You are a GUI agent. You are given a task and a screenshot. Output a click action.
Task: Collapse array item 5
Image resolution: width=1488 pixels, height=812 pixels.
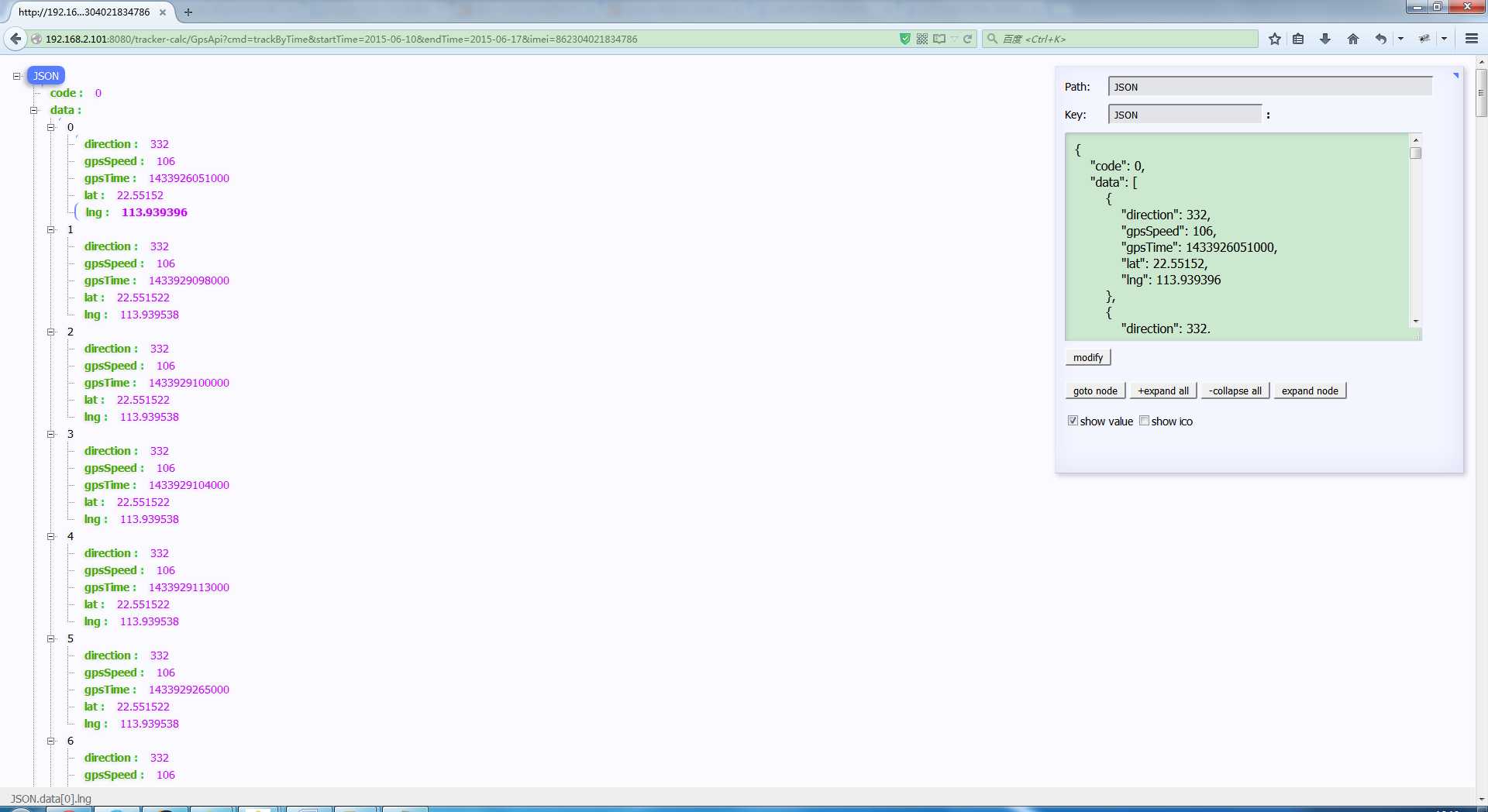click(x=50, y=638)
